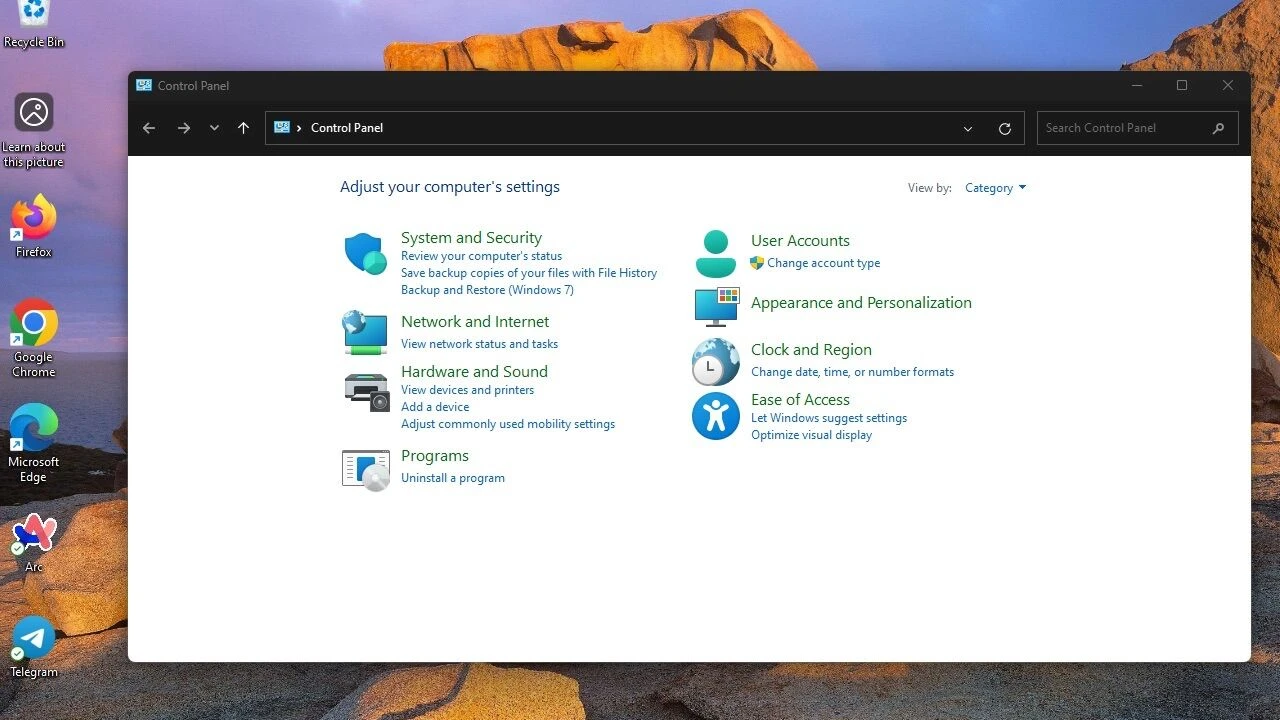Open Change account type link
The height and width of the screenshot is (720, 1280).
pyautogui.click(x=823, y=263)
